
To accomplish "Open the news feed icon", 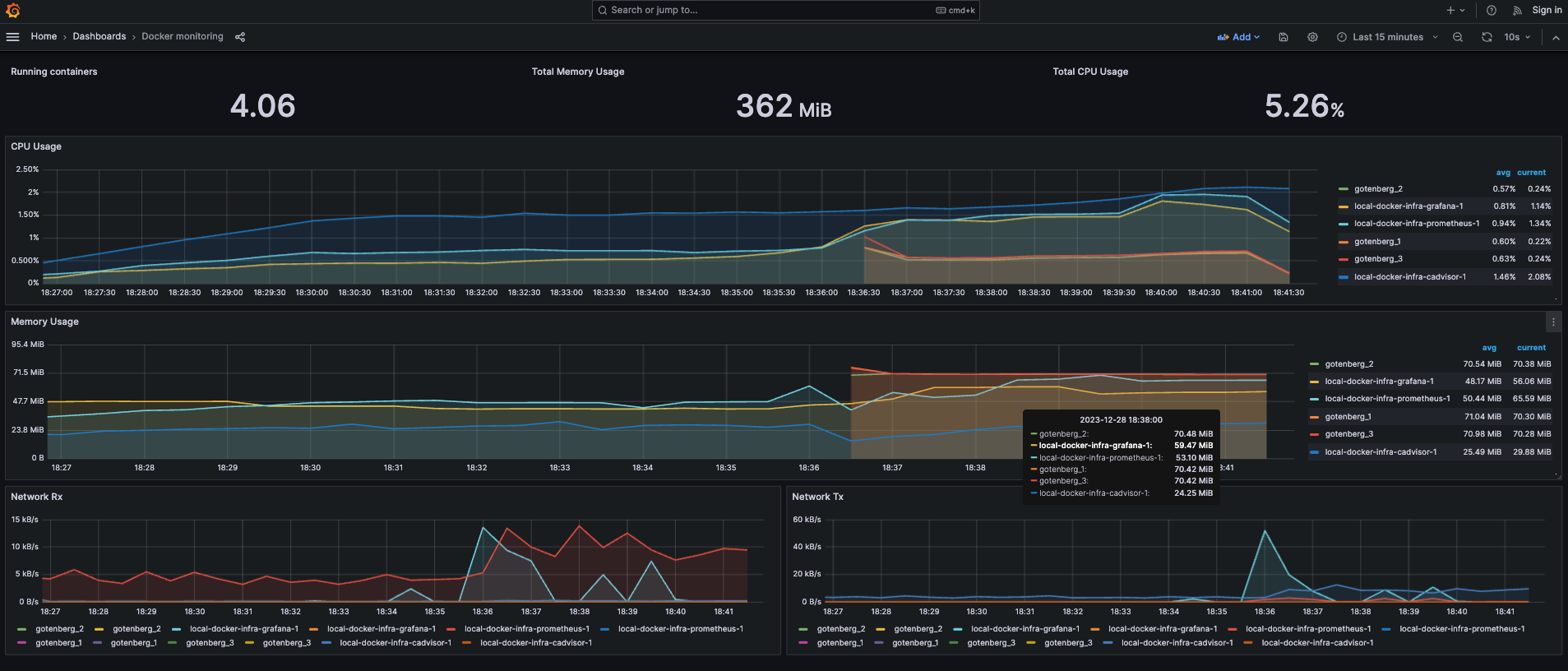I will pyautogui.click(x=1517, y=11).
